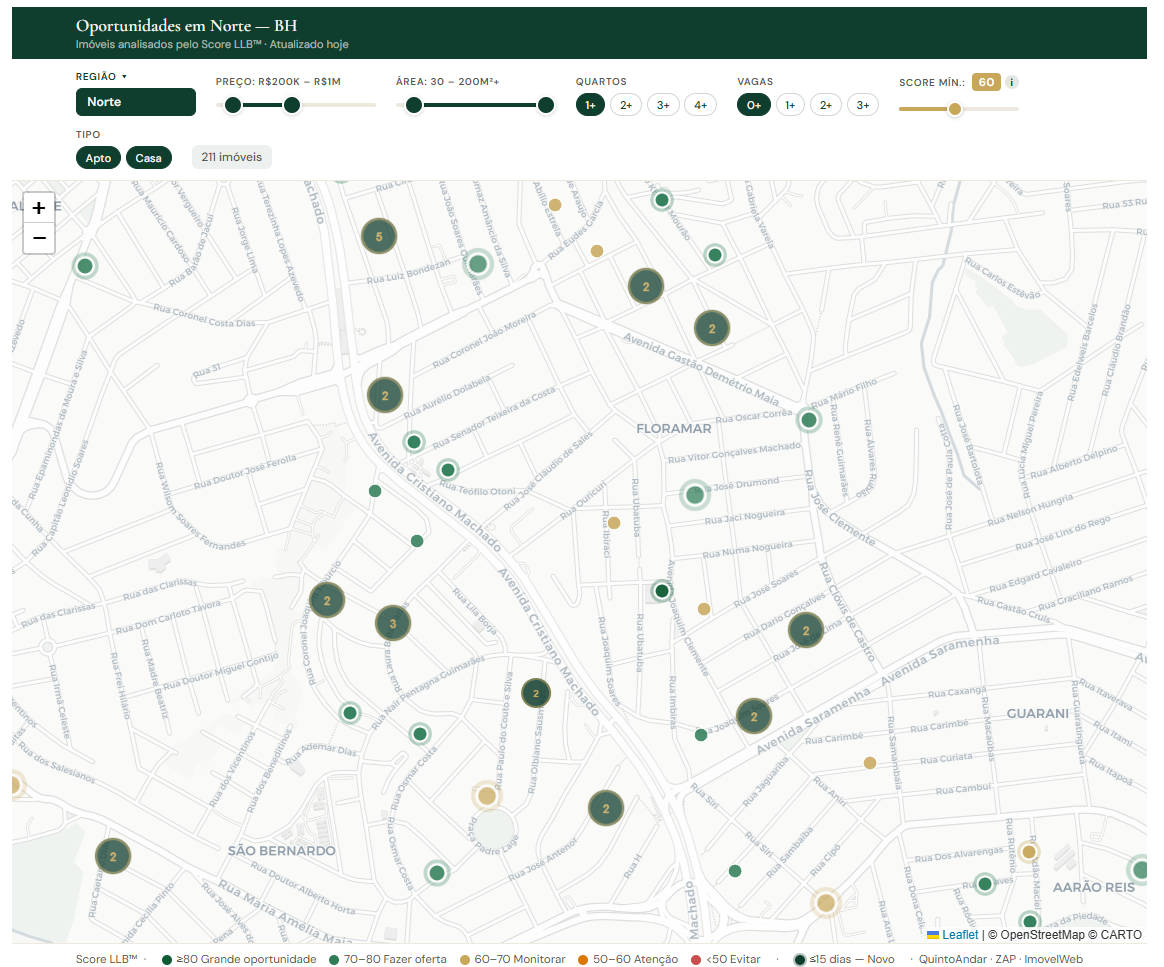Image resolution: width=1164 pixels, height=967 pixels.
Task: Select new dark-green marker on Rua Joaquim Clemente
Action: tap(661, 591)
